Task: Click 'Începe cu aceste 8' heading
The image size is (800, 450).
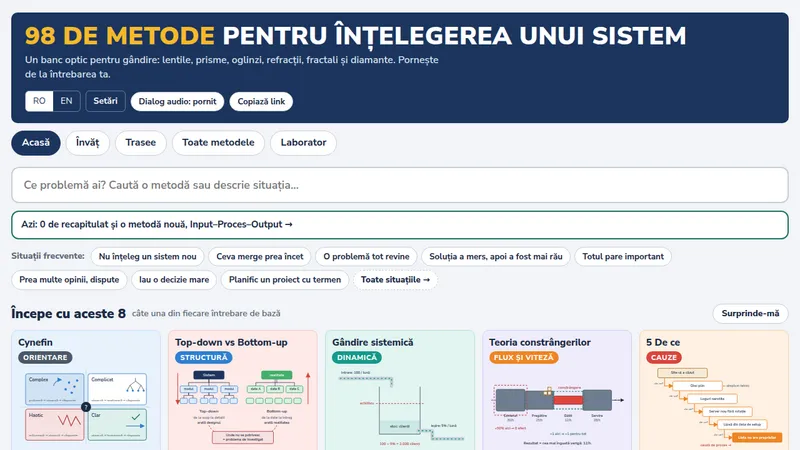Action: click(68, 313)
